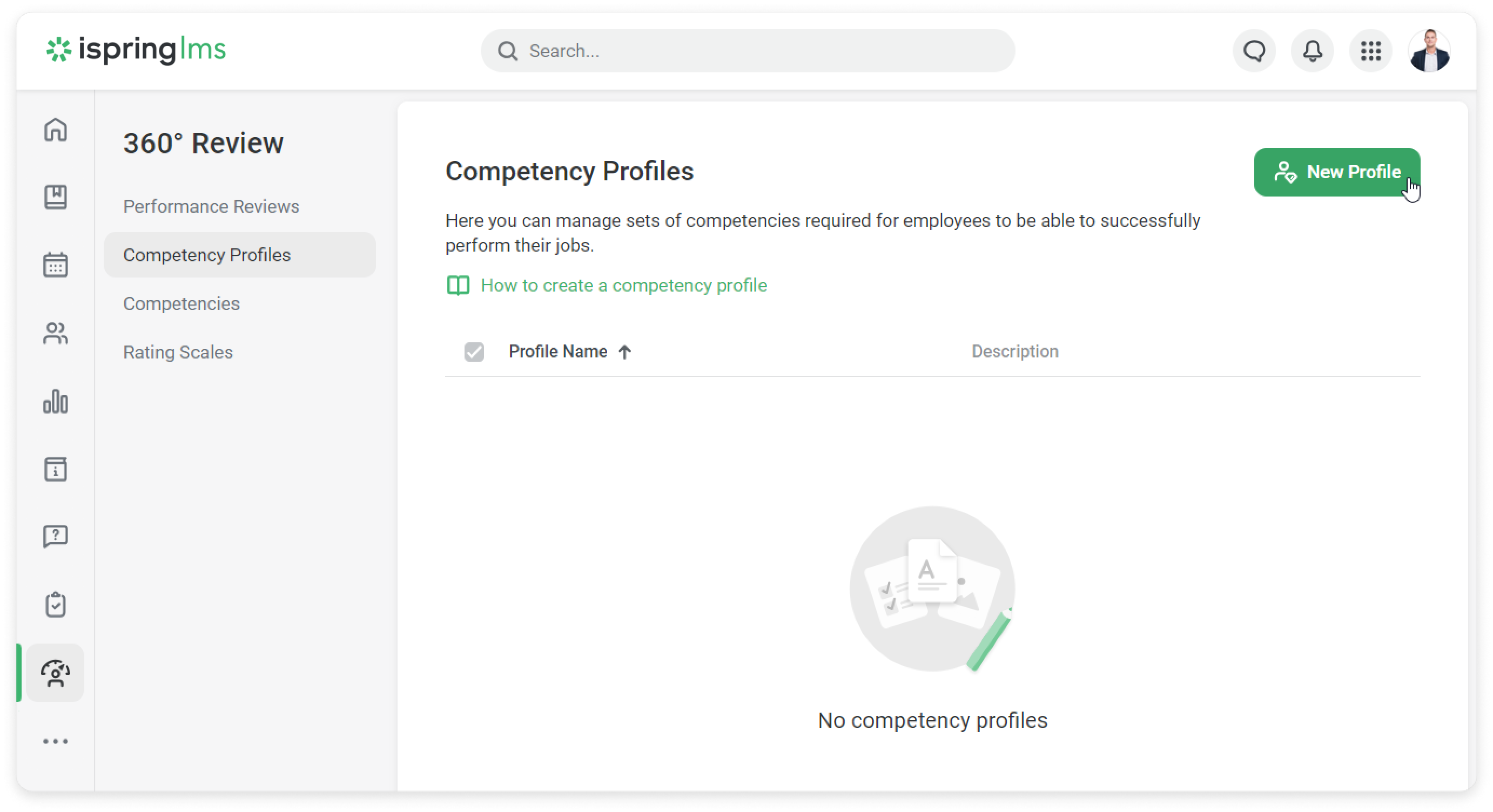Go to Performance Reviews section
Viewport: 1493px width, 812px height.
pyautogui.click(x=211, y=207)
